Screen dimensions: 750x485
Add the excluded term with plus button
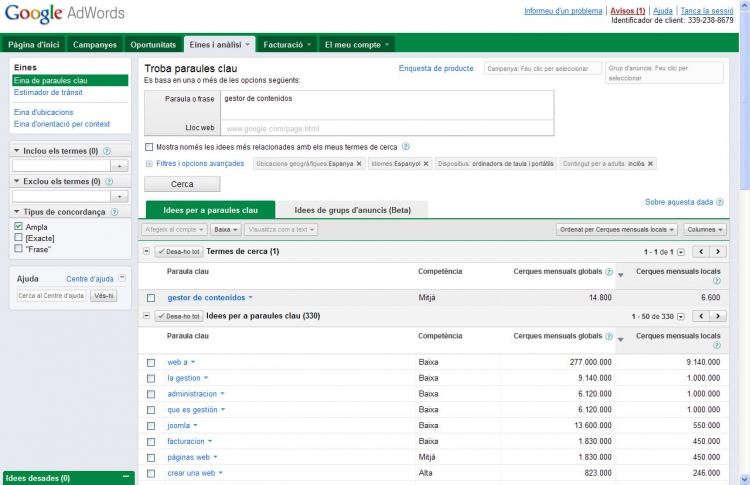coord(119,197)
